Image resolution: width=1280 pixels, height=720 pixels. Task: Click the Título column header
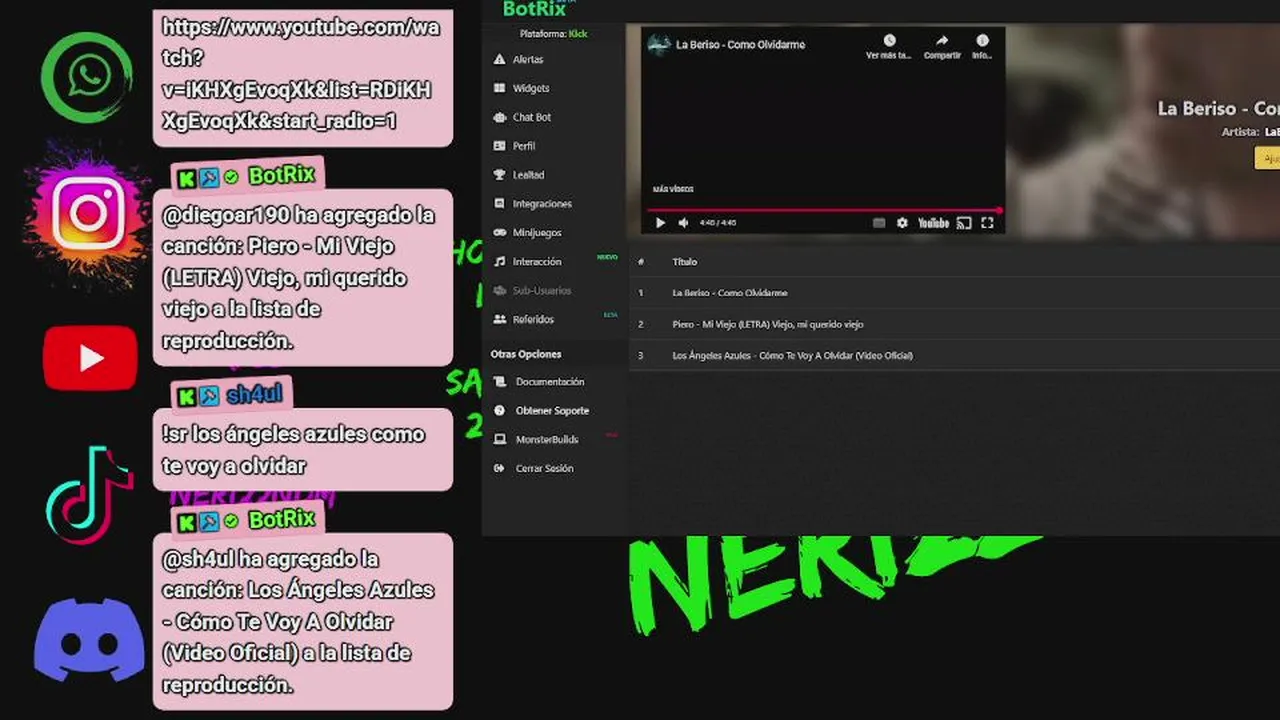[685, 262]
